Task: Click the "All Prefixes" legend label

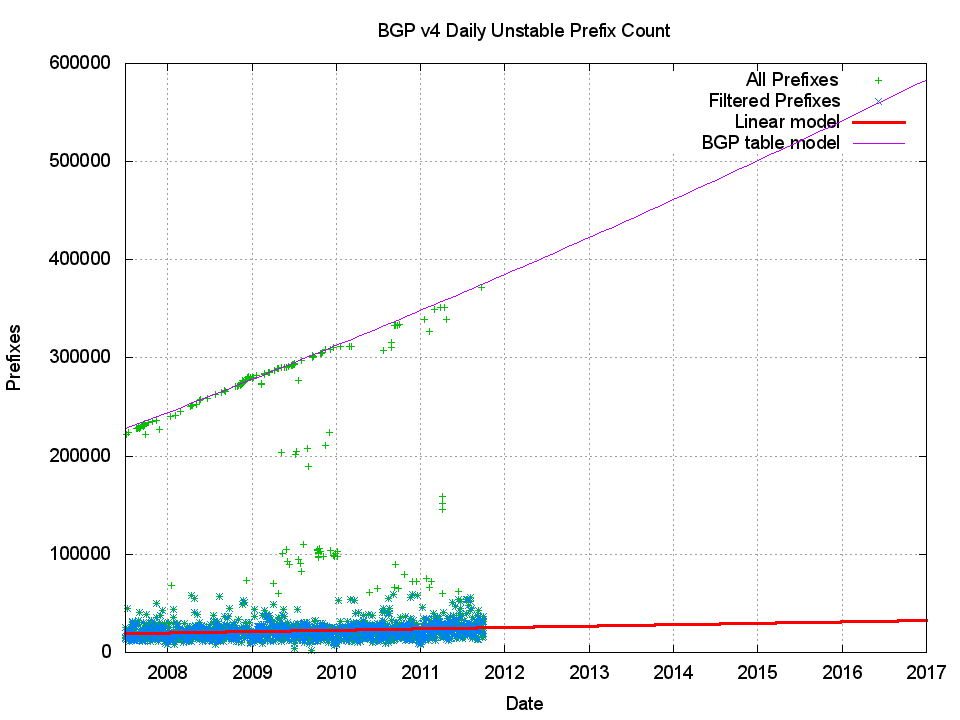Action: pos(792,79)
